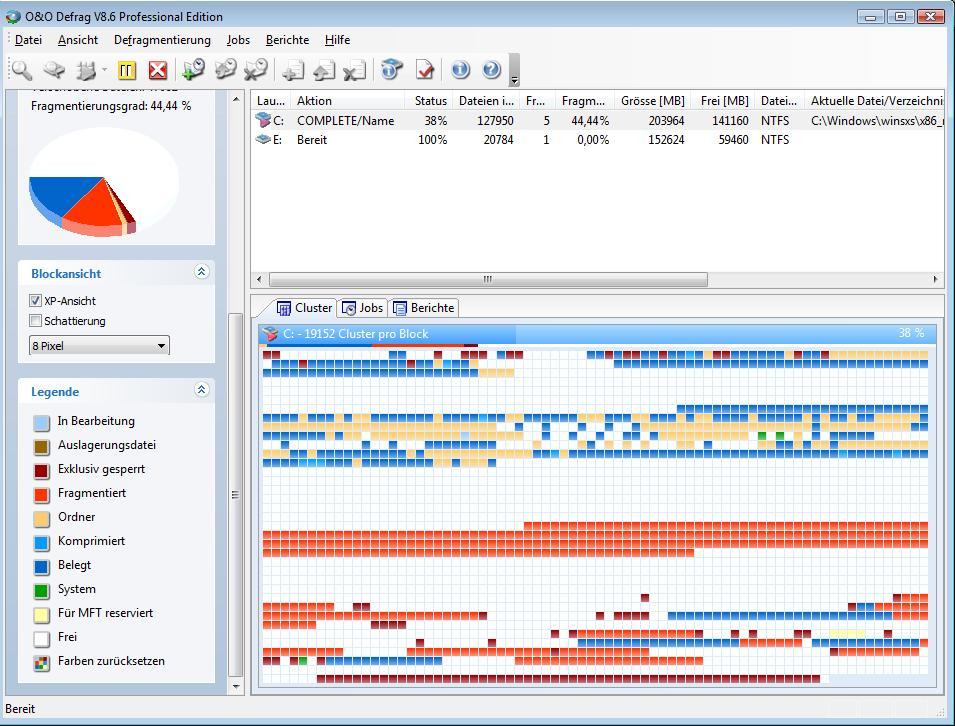Click the drive-with-magnifier analysis toolbar icon
The width and height of the screenshot is (955, 726).
(x=54, y=70)
